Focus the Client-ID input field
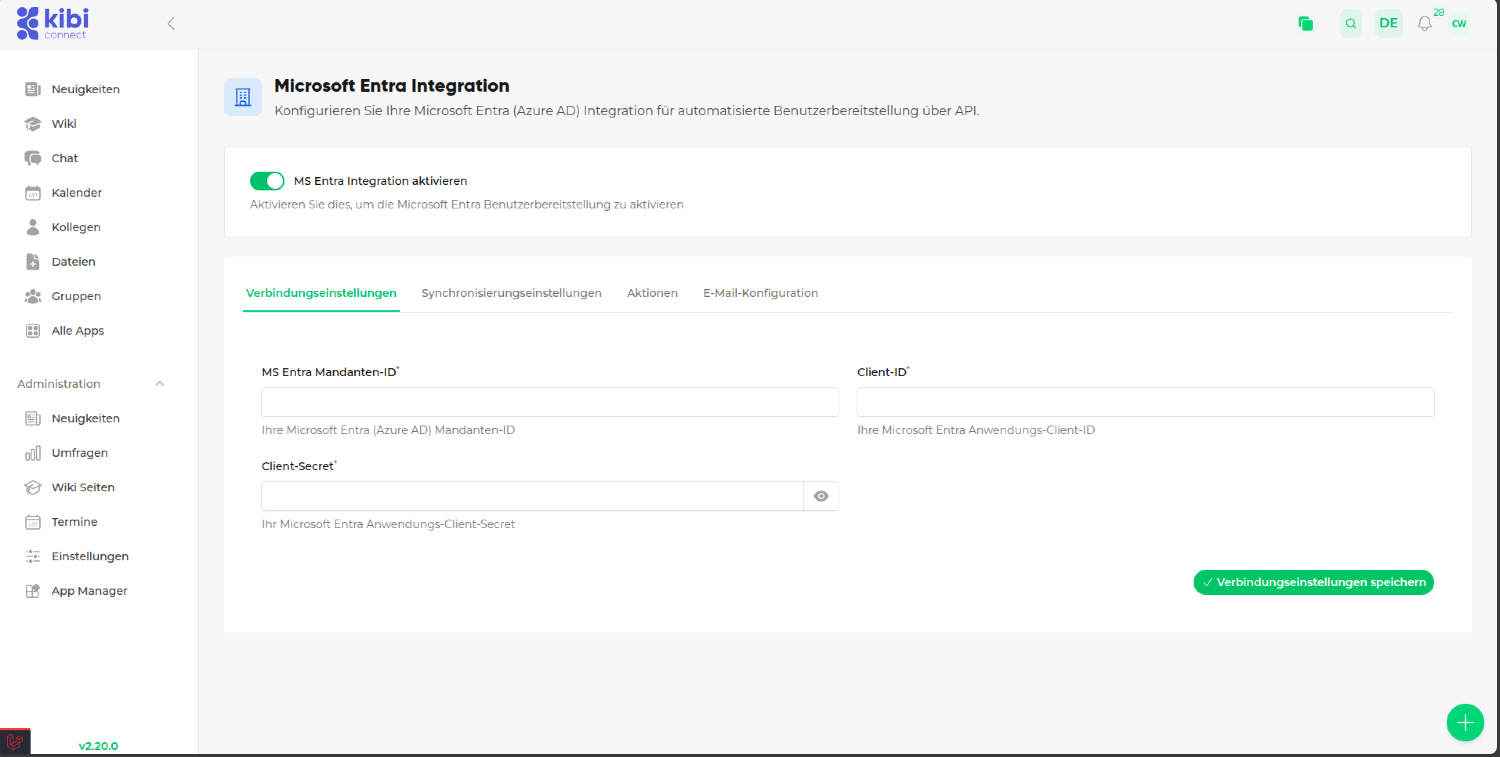The image size is (1500, 757). pyautogui.click(x=1146, y=402)
